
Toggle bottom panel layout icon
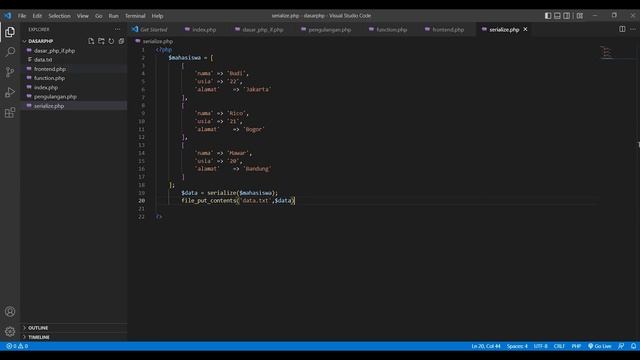tap(557, 16)
